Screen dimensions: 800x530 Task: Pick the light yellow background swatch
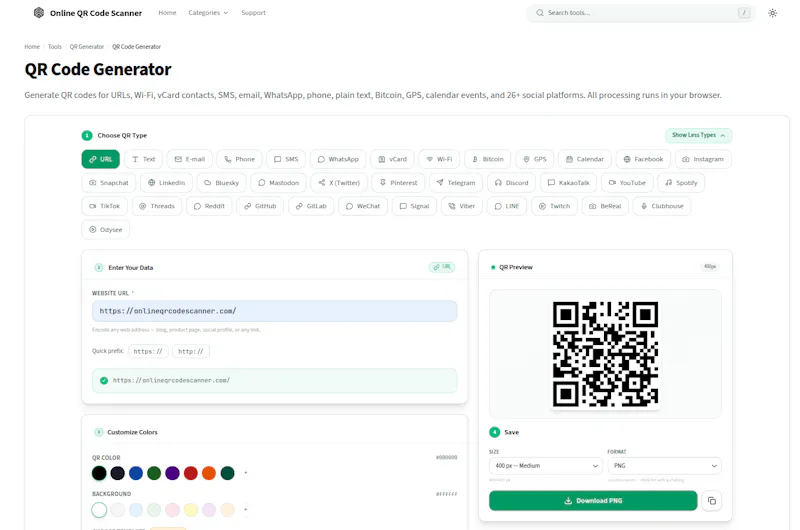click(191, 510)
